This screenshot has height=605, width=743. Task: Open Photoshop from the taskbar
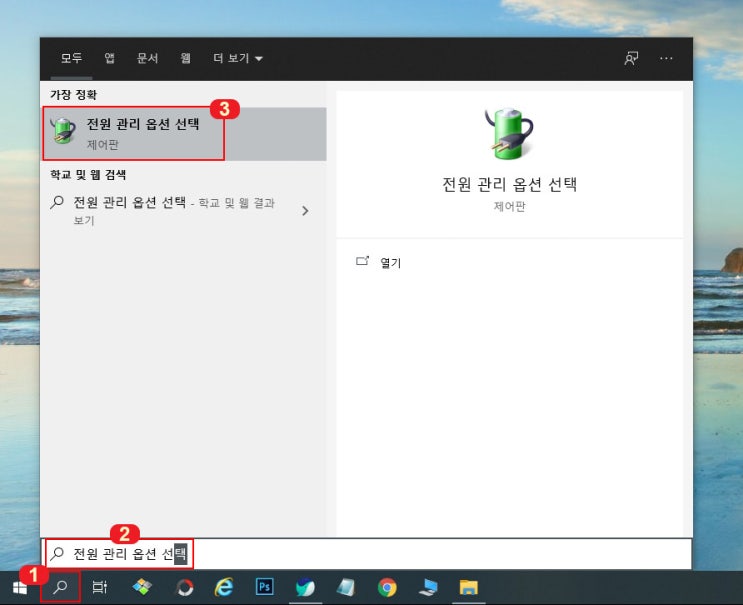pyautogui.click(x=264, y=587)
